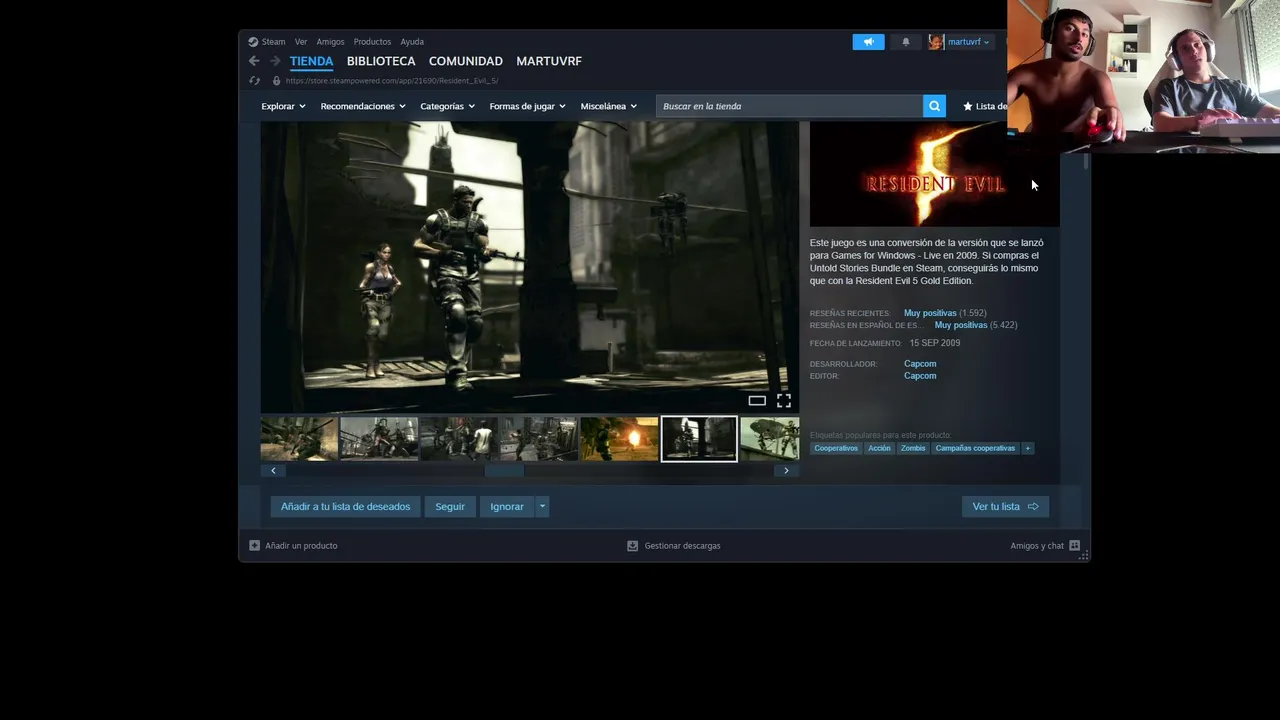Image resolution: width=1280 pixels, height=720 pixels.
Task: Select the Acción tag
Action: [x=879, y=448]
